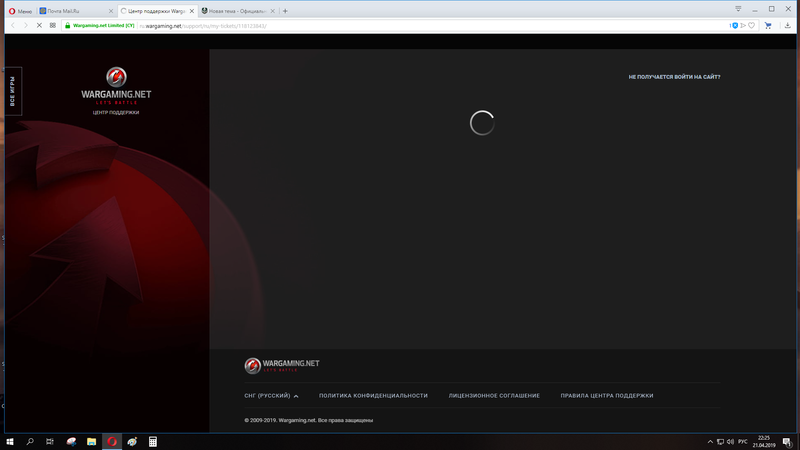Image resolution: width=800 pixels, height=450 pixels.
Task: Open ЛИЦЕНЗИОННОЕ СОГЛАШЕНИЕ link
Action: coord(494,395)
